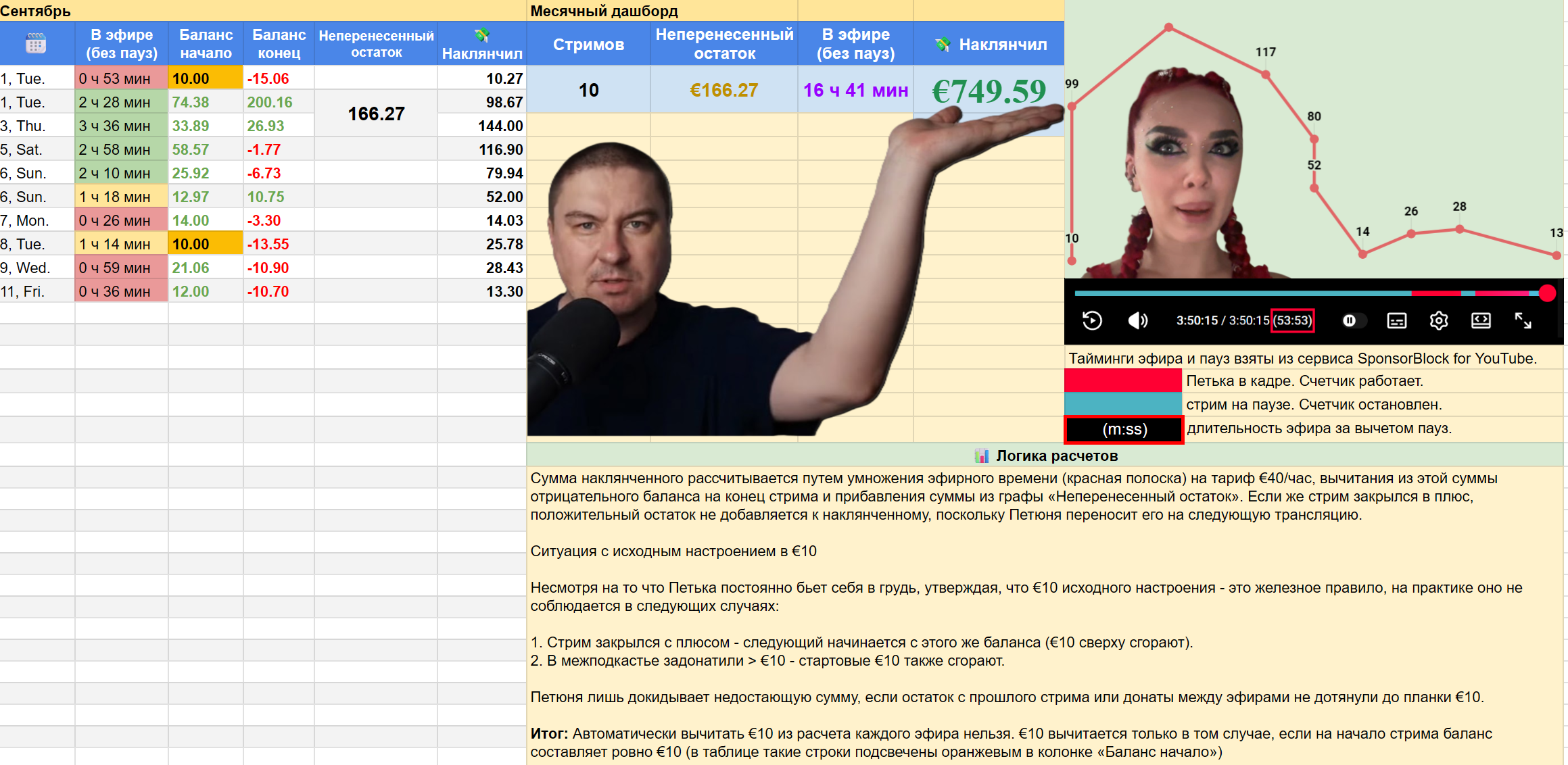
Task: Select the 166.27 merged cell
Action: 376,113
